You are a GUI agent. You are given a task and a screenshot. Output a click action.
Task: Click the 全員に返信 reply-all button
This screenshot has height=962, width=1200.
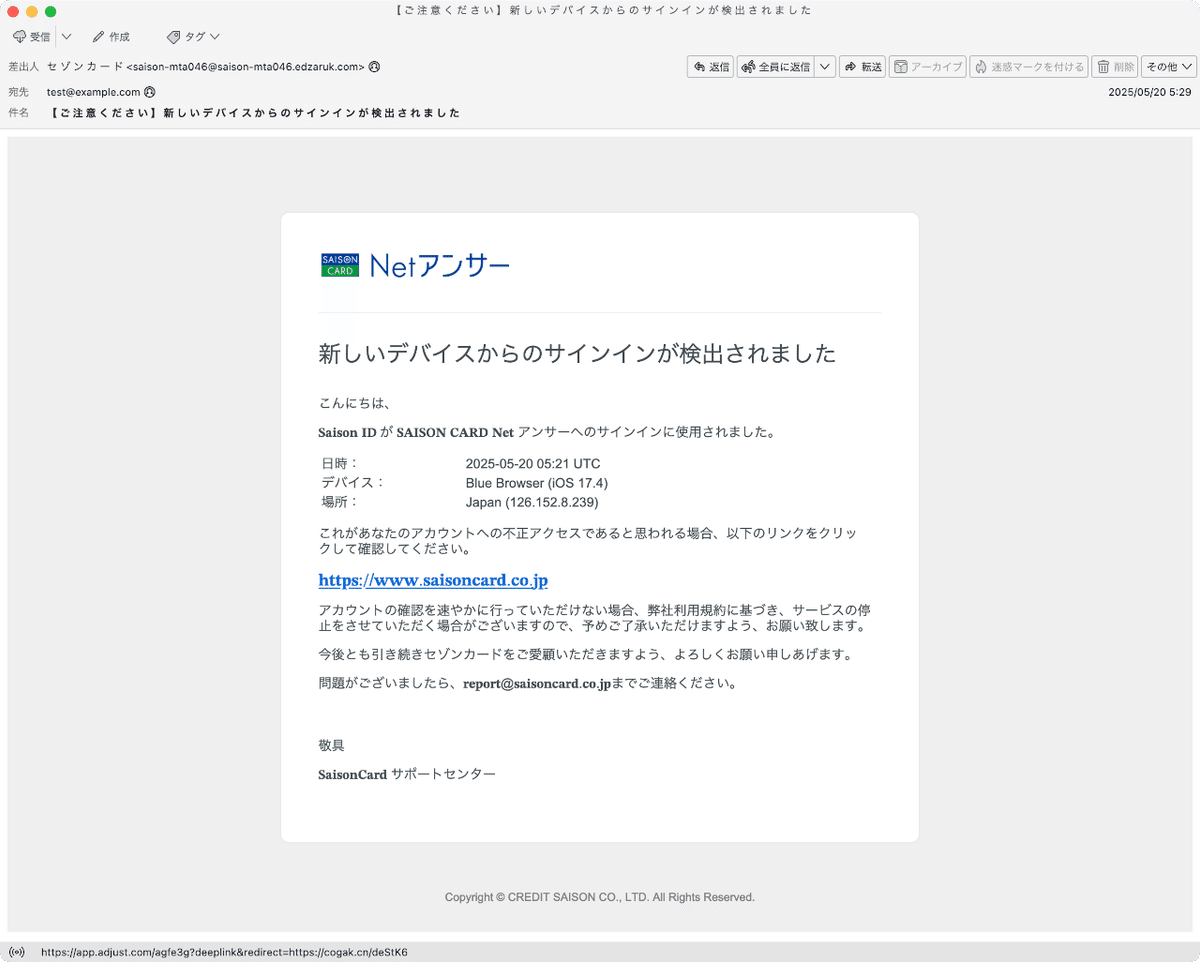click(x=776, y=67)
